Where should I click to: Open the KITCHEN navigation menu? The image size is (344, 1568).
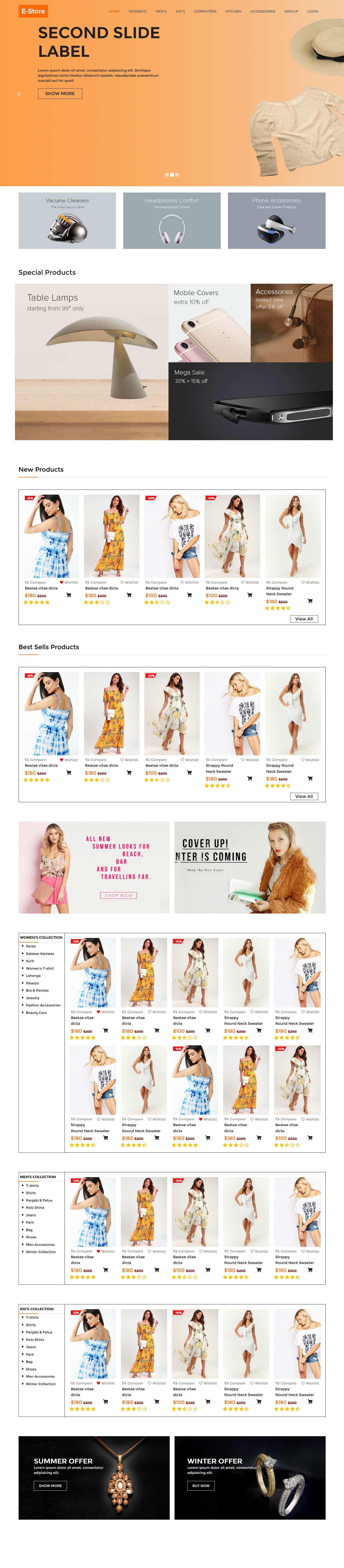tap(233, 11)
